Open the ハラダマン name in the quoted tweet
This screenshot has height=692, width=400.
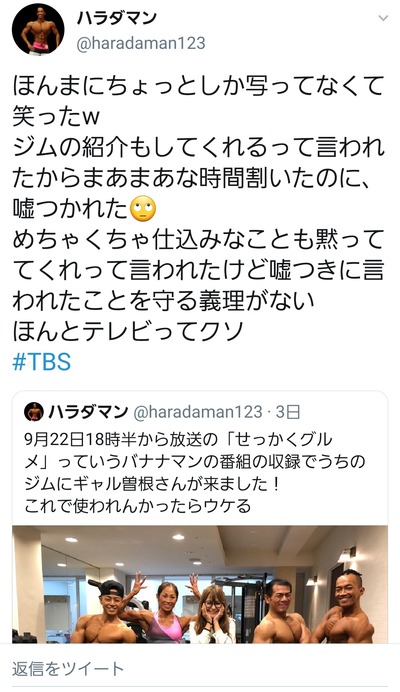[x=88, y=412]
